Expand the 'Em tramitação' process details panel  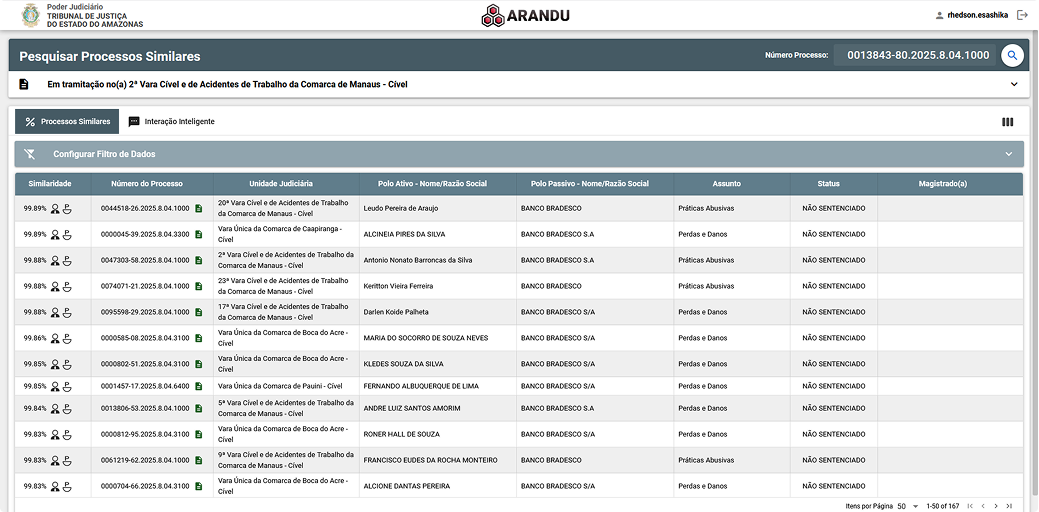(1013, 85)
